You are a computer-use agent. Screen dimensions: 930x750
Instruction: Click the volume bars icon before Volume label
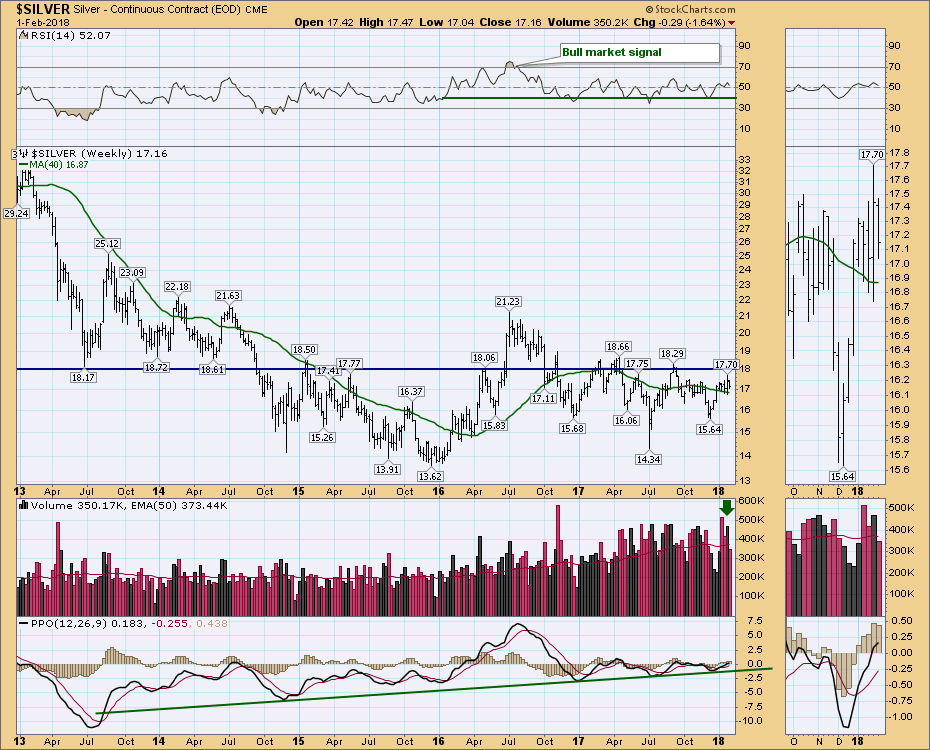(24, 505)
